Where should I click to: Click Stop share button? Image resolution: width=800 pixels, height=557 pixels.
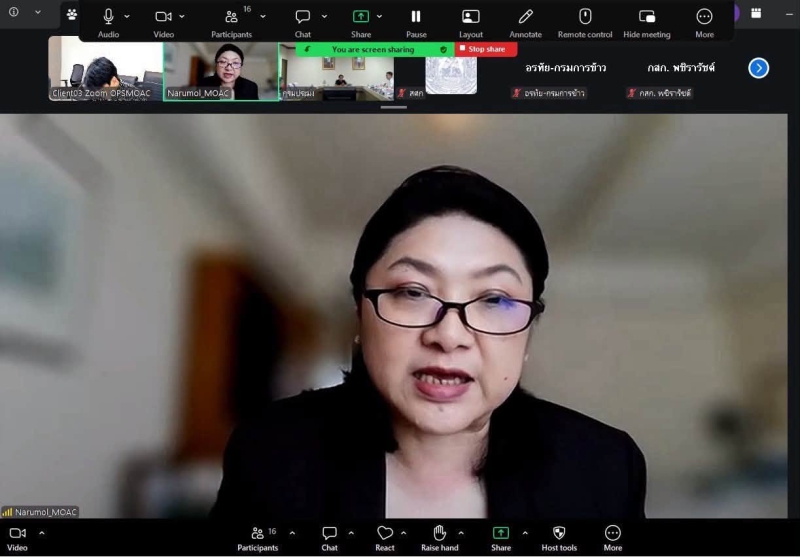tap(486, 49)
